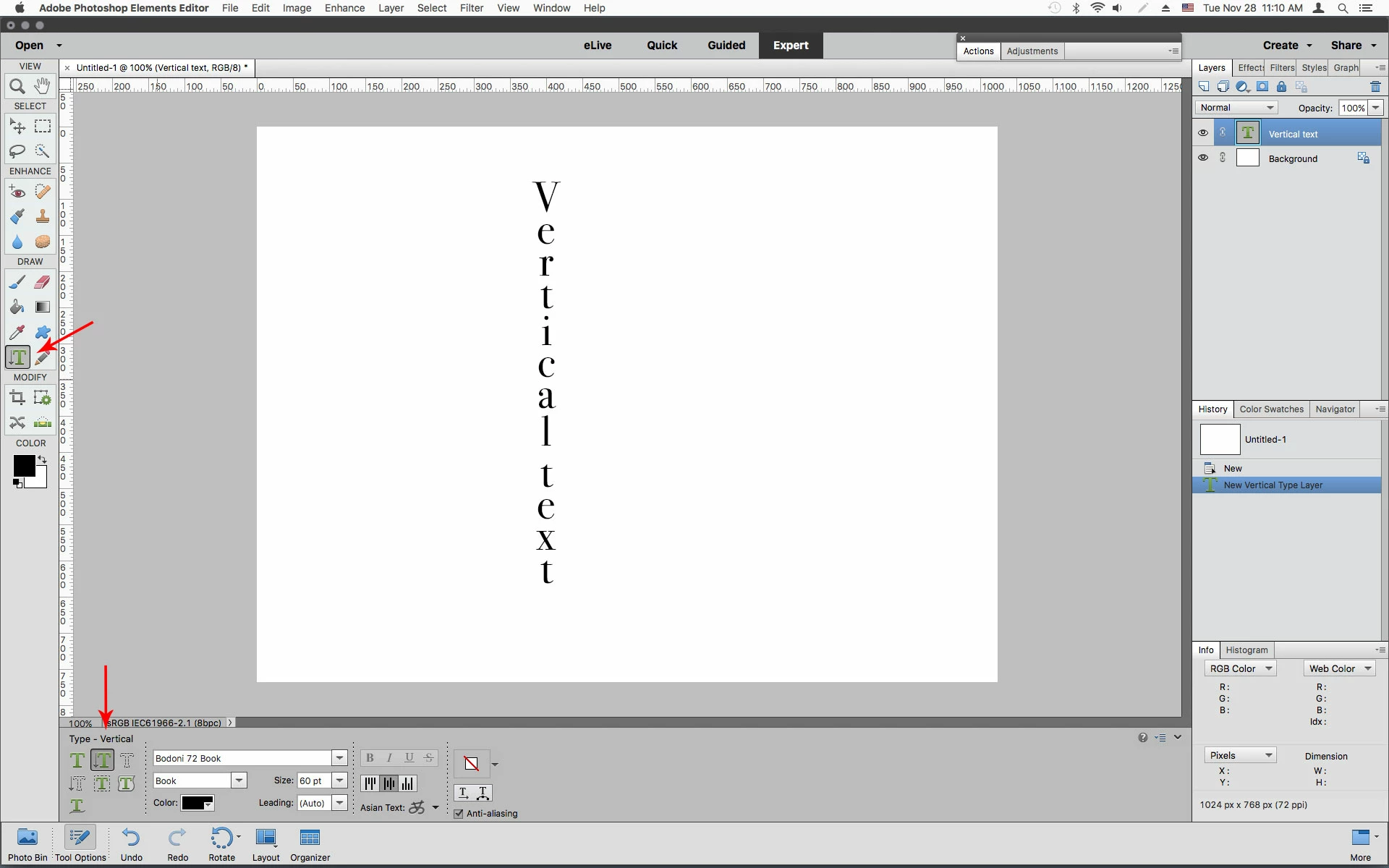Screen dimensions: 1389x868
Task: Select the Clone Stamp tool
Action: click(43, 216)
